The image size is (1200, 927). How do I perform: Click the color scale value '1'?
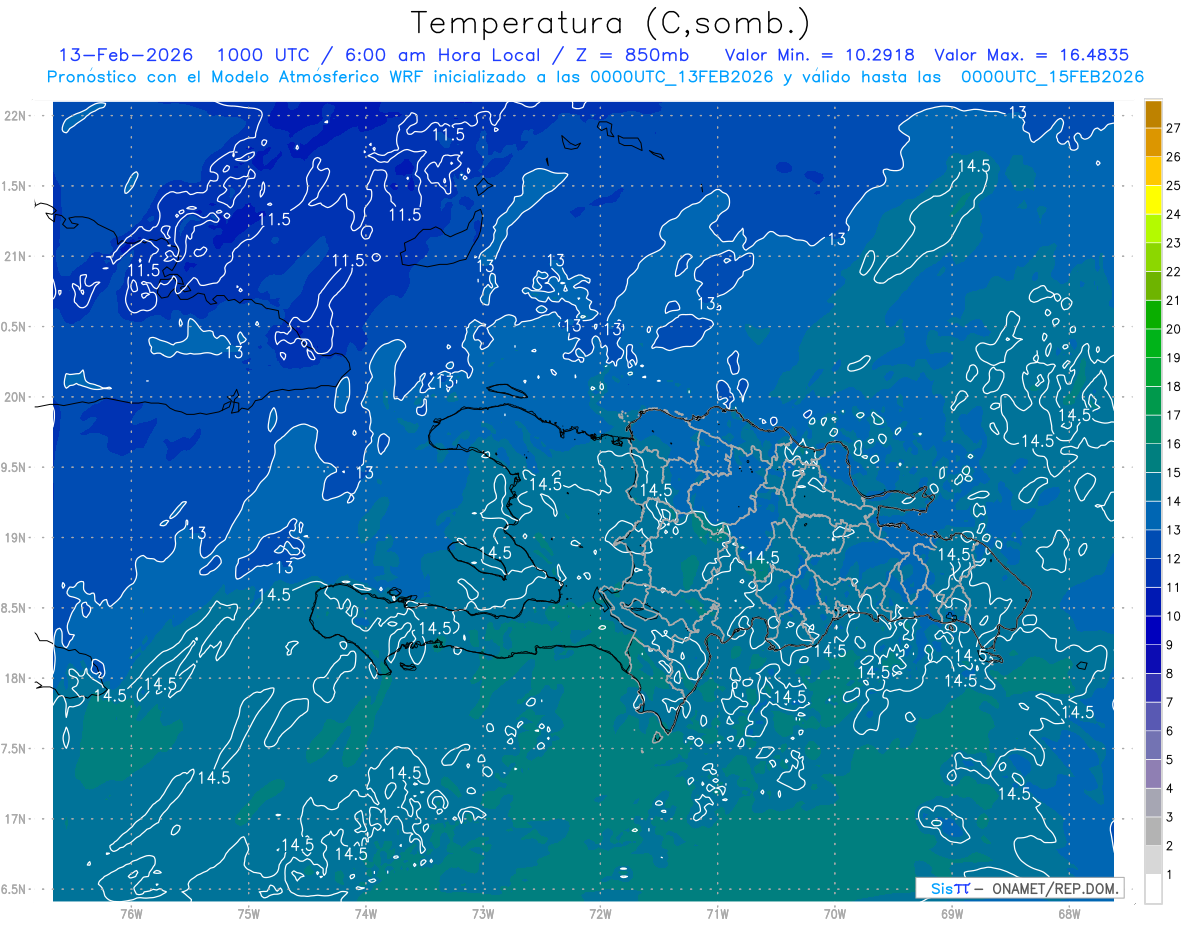tap(1169, 875)
